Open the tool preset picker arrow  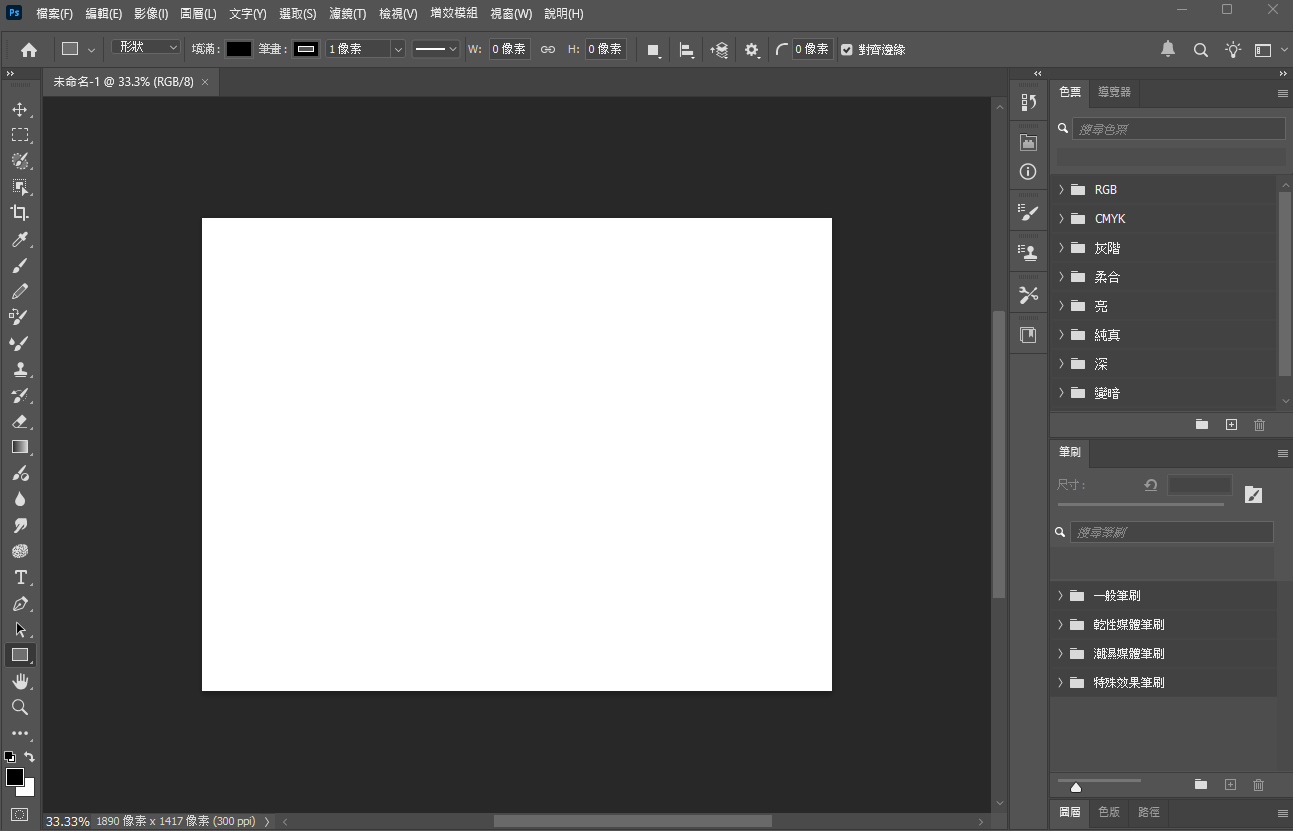(91, 49)
